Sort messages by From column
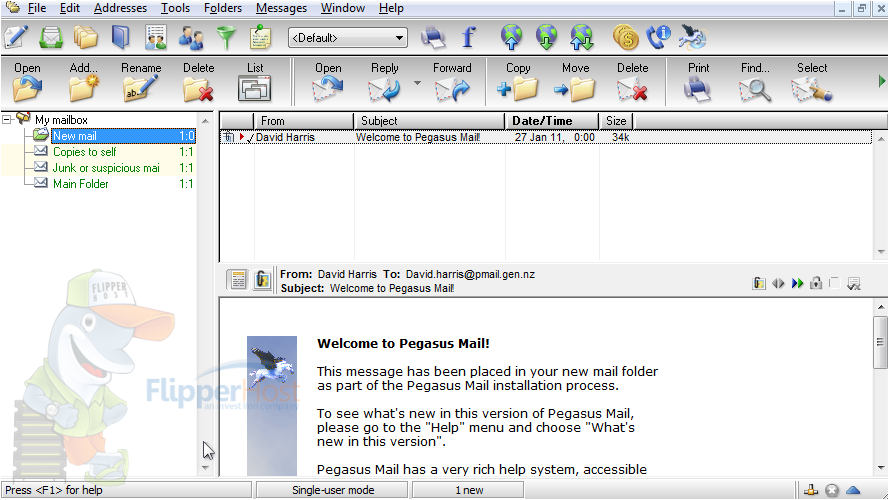Screen dimensions: 889x500 pyautogui.click(x=303, y=121)
